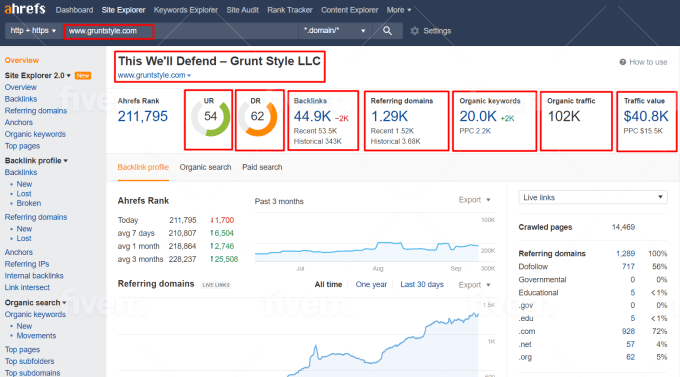Switch to the Paid search tab
Image resolution: width=680 pixels, height=377 pixels.
click(x=262, y=167)
